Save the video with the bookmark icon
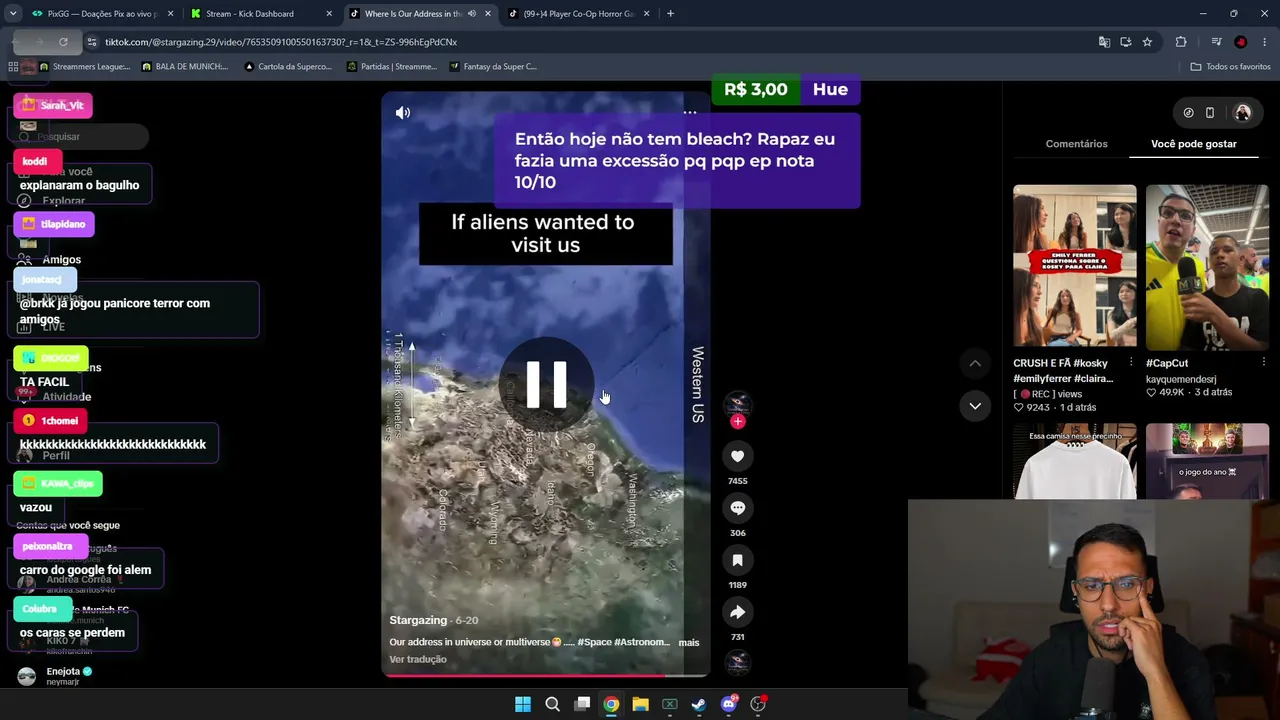Image resolution: width=1280 pixels, height=720 pixels. point(738,560)
